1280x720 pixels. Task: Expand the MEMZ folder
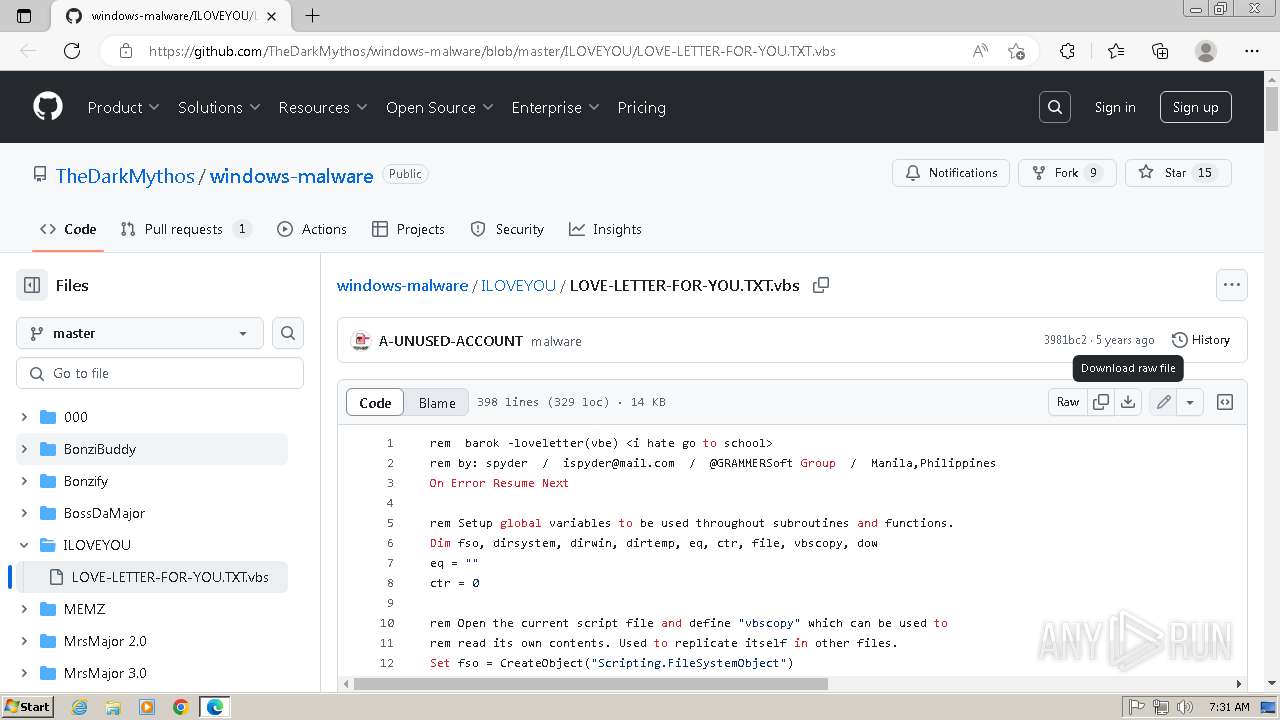(x=24, y=609)
